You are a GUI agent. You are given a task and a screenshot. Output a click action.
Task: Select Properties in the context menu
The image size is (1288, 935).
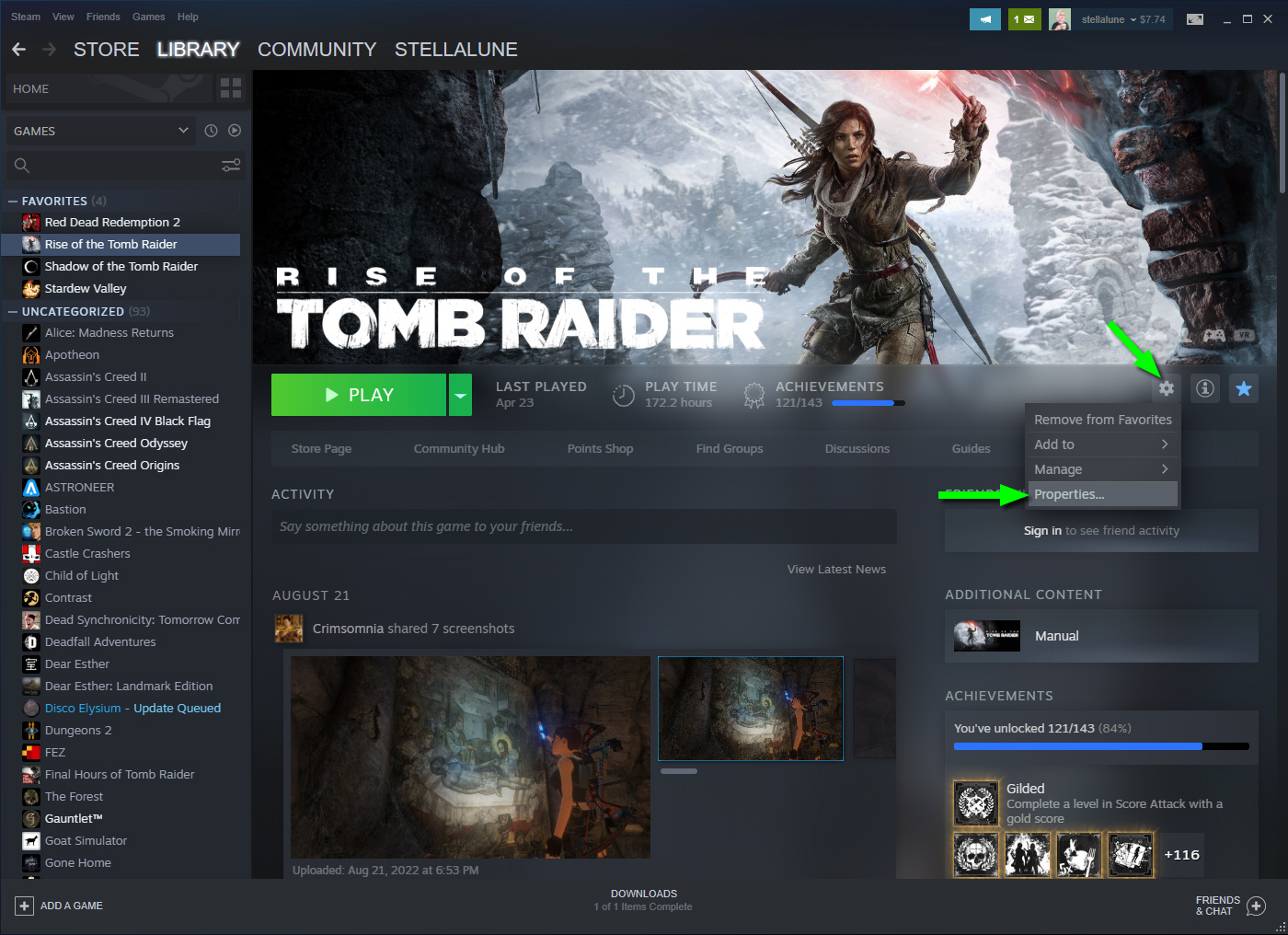pyautogui.click(x=1069, y=494)
